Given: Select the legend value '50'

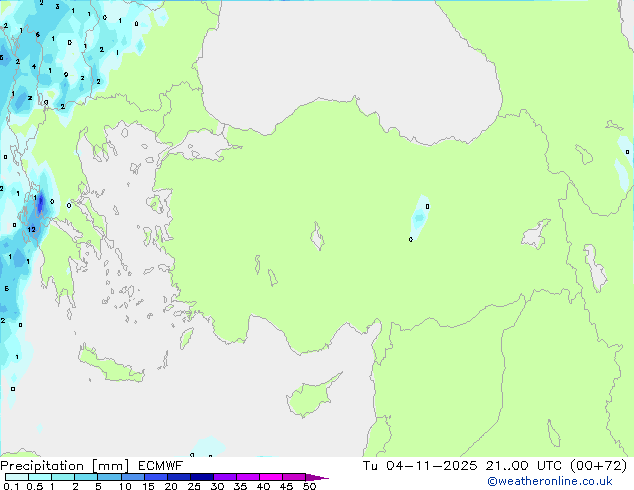Looking at the screenshot, I should pos(309,486).
